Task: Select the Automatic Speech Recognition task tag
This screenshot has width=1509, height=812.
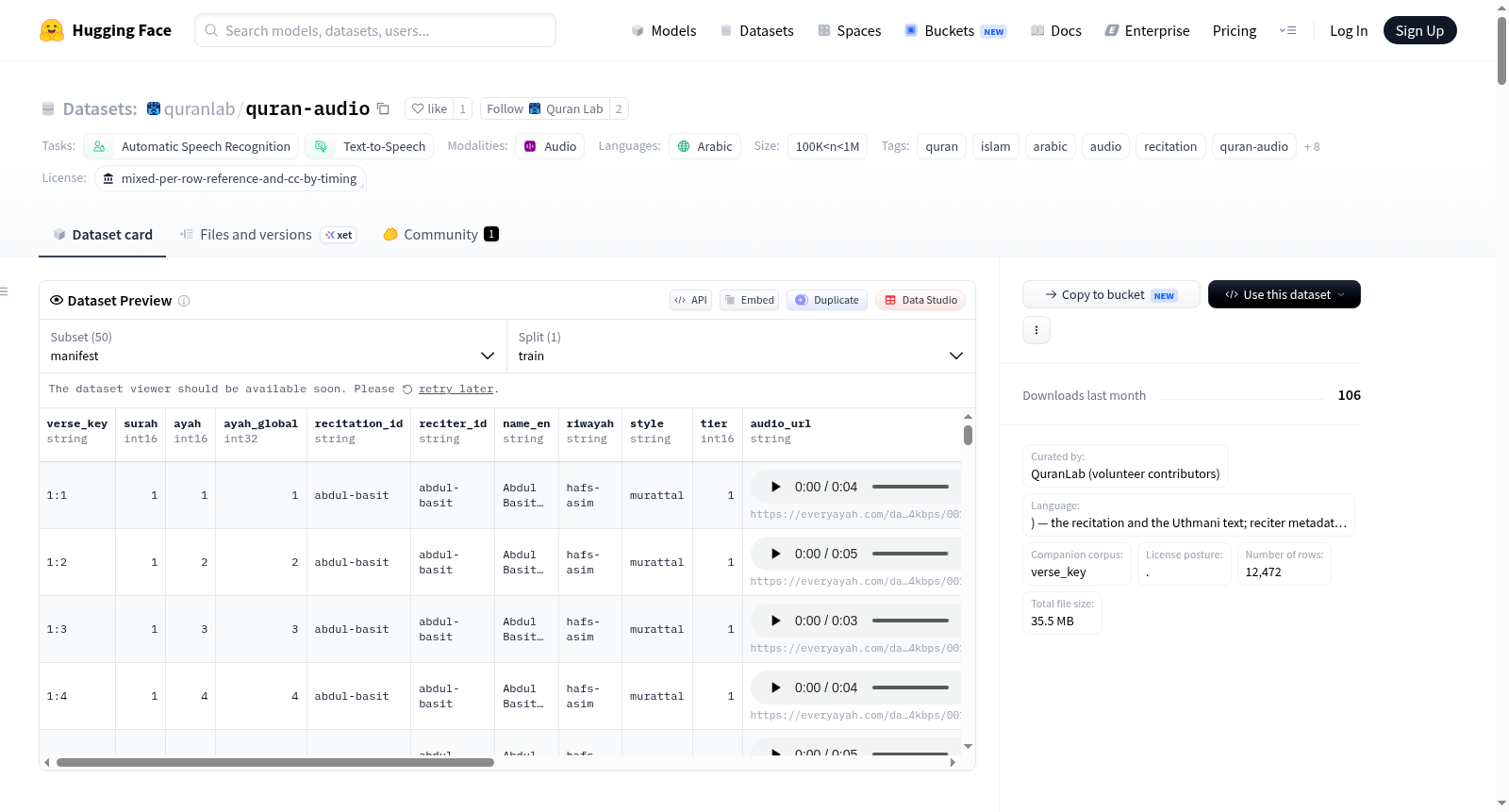Action: click(191, 146)
